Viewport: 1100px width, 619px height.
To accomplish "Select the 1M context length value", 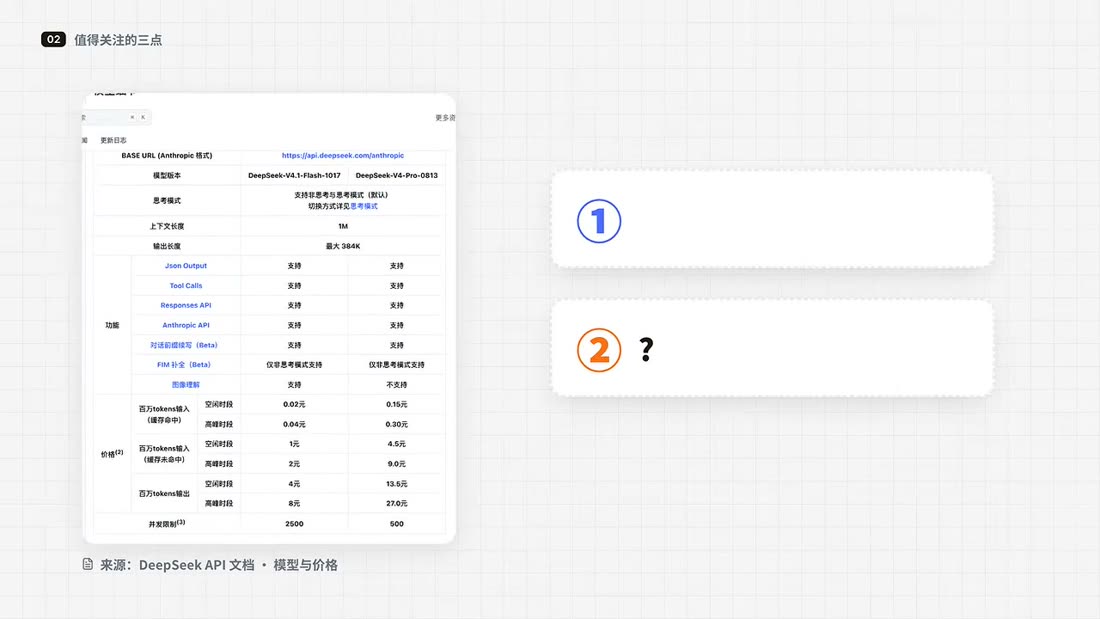I will click(x=343, y=226).
